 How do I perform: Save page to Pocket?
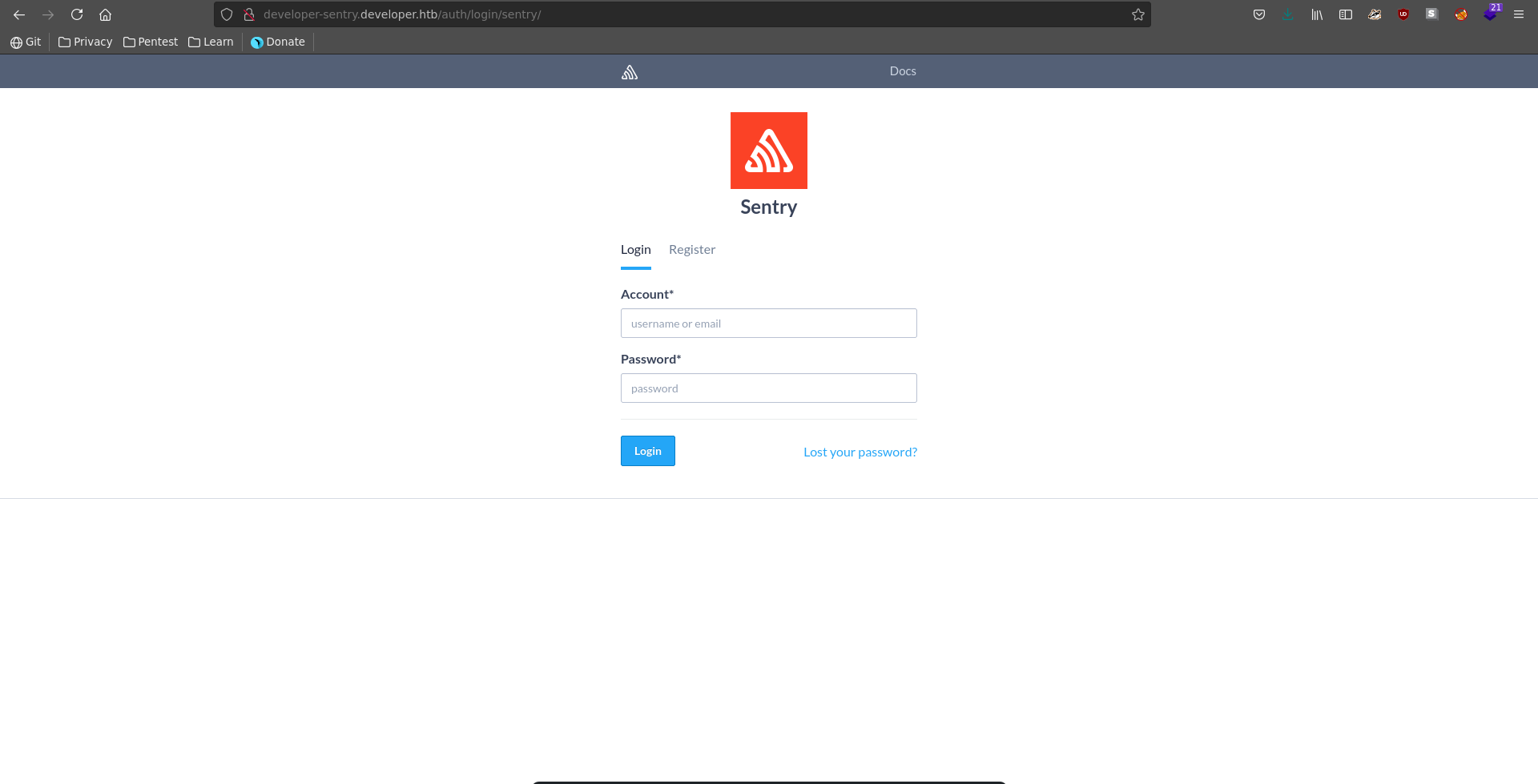click(1259, 14)
